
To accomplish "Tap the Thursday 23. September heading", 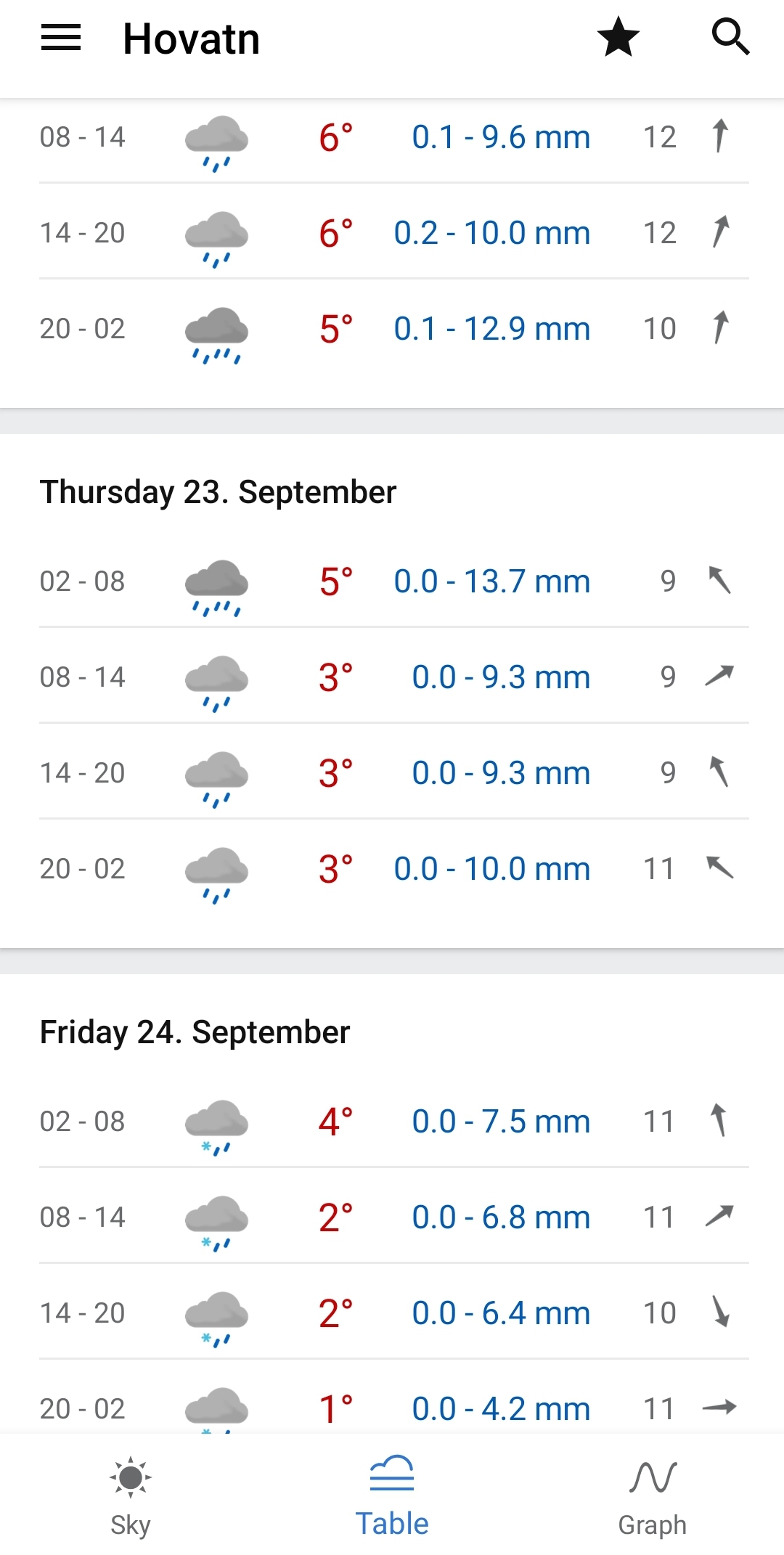I will point(218,492).
